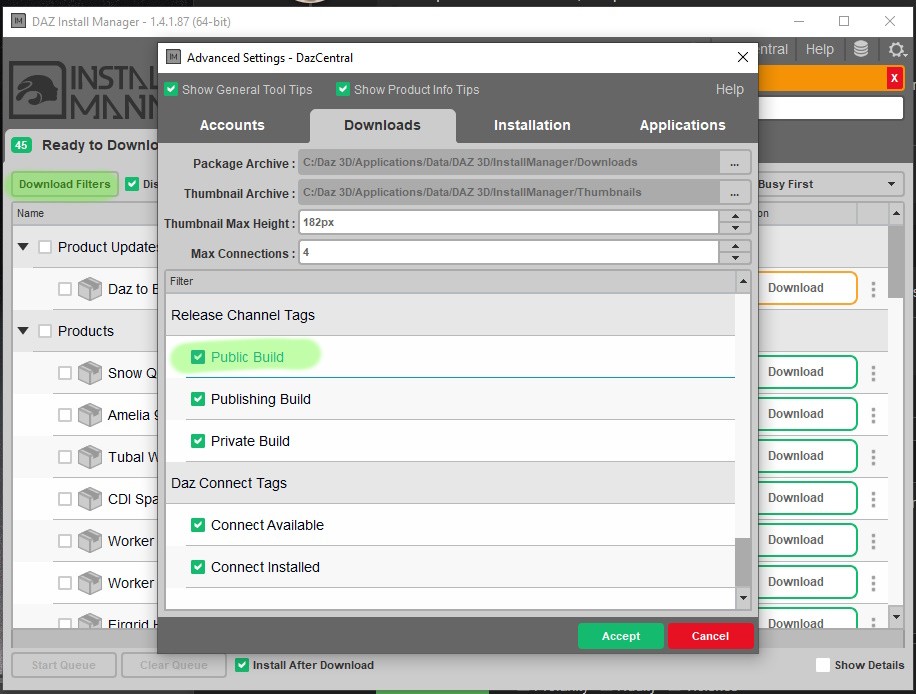
Task: Uncheck Connect Available tag
Action: (x=198, y=525)
